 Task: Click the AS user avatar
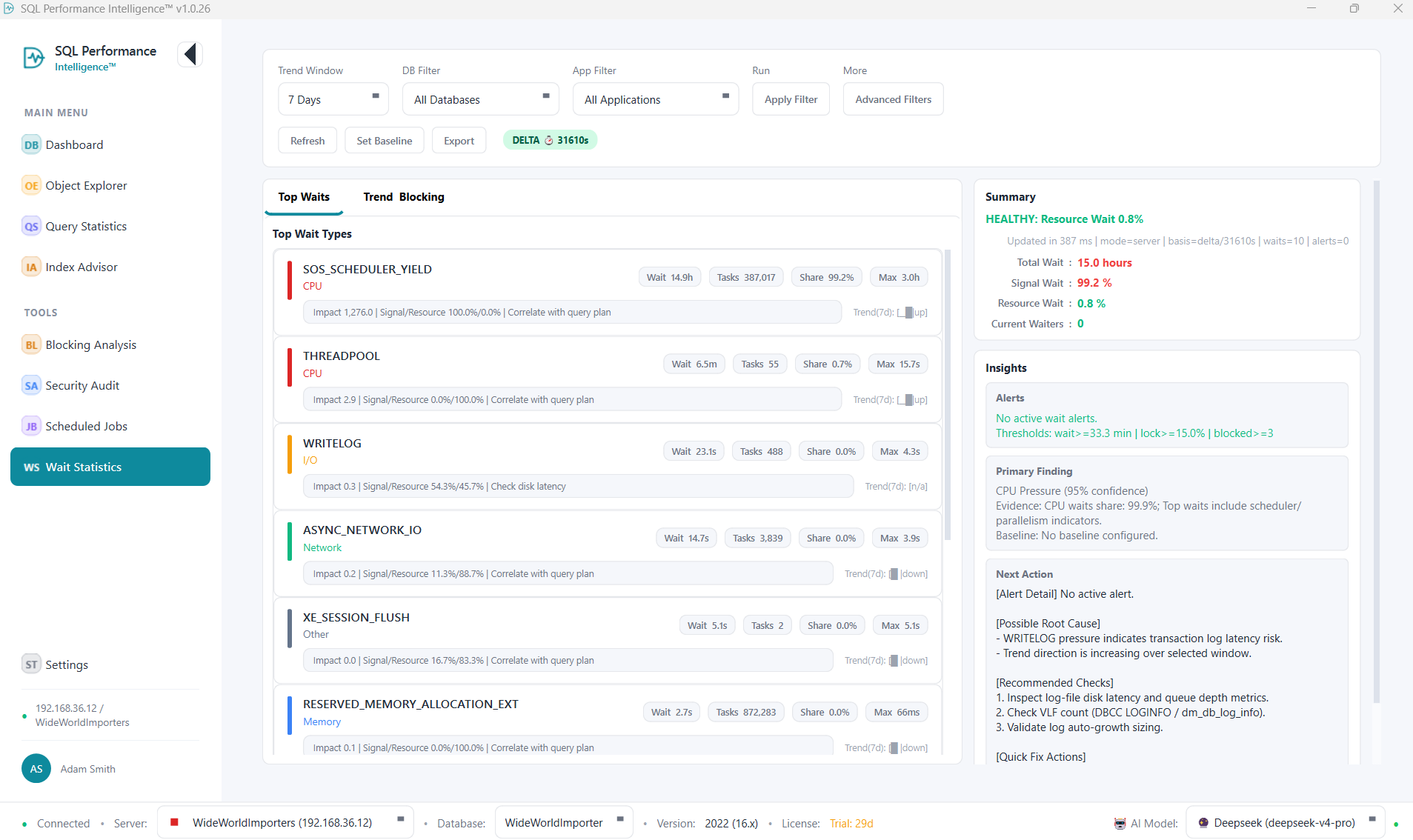click(36, 769)
